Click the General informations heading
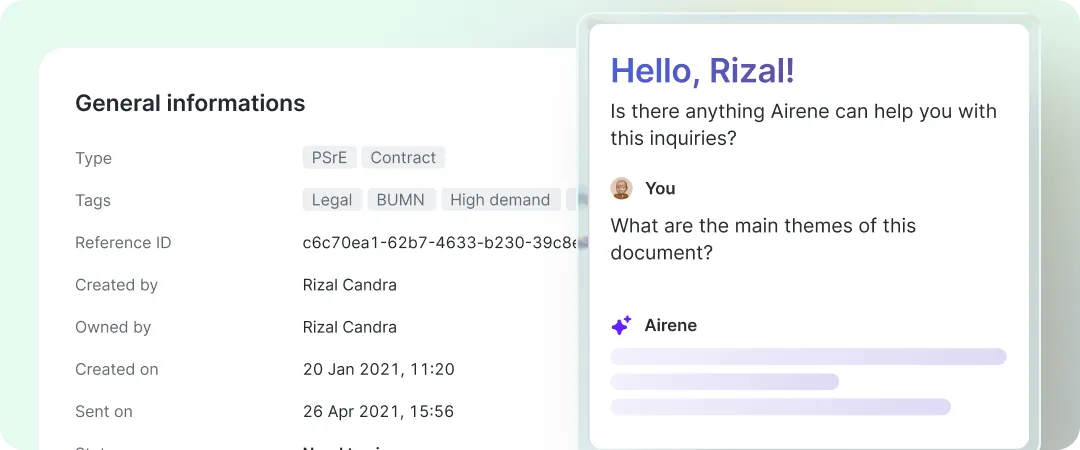 point(190,103)
